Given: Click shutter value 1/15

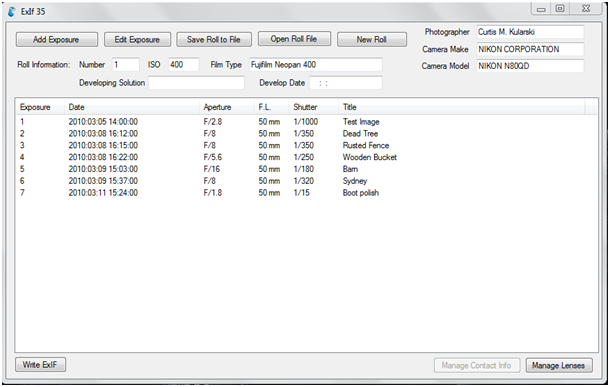Looking at the screenshot, I should click(301, 193).
